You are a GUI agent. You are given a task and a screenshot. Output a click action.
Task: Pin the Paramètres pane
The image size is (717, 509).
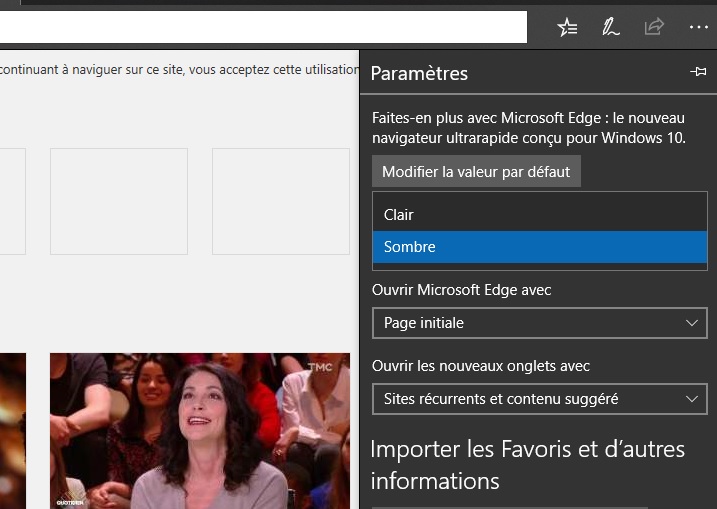pos(698,72)
